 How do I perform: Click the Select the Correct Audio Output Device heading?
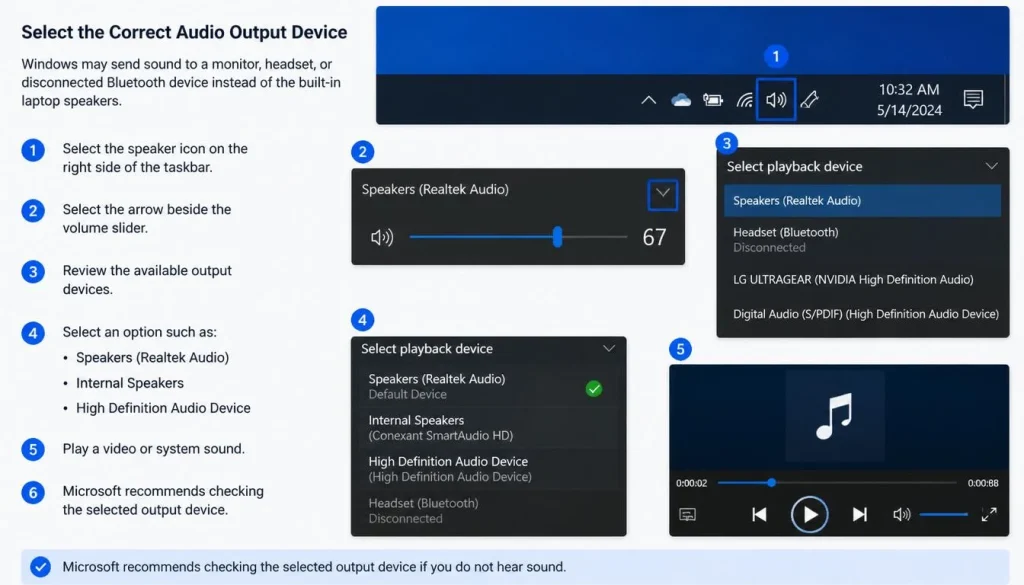[184, 32]
